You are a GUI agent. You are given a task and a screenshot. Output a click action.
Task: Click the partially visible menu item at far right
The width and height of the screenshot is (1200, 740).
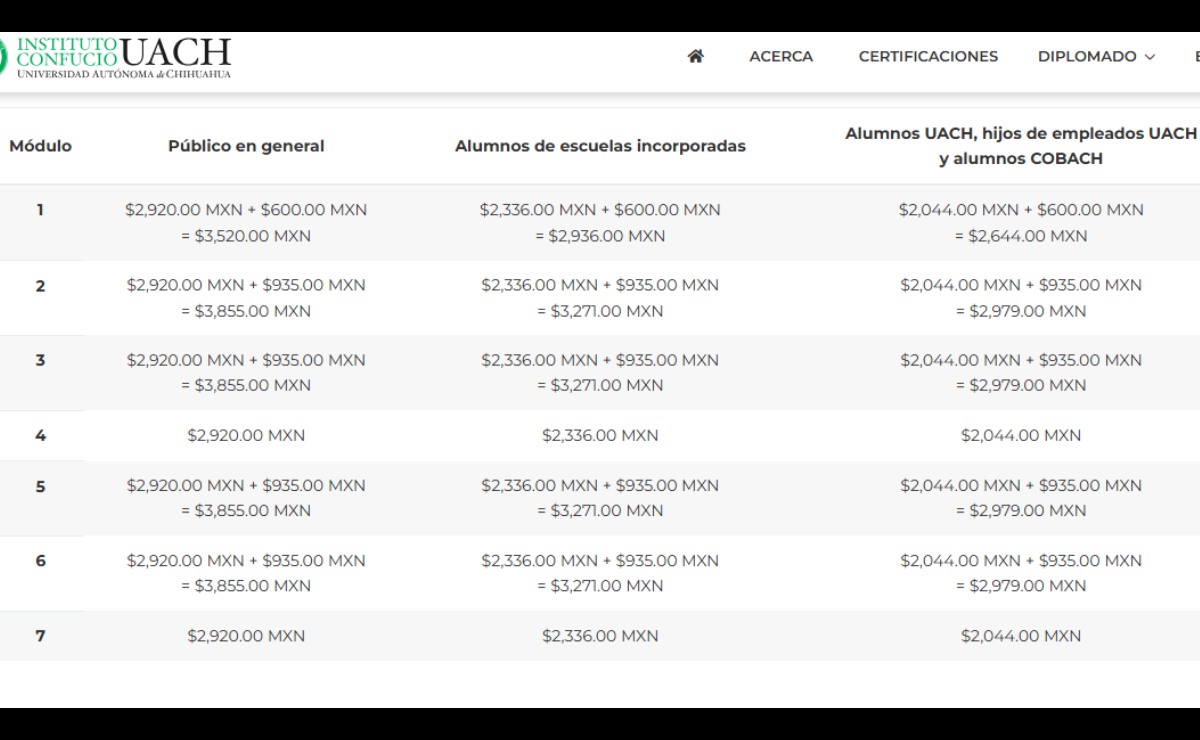[1196, 57]
